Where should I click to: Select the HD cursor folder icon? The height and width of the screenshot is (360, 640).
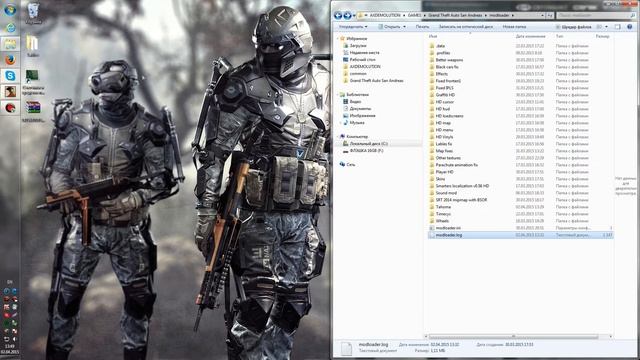[432, 102]
